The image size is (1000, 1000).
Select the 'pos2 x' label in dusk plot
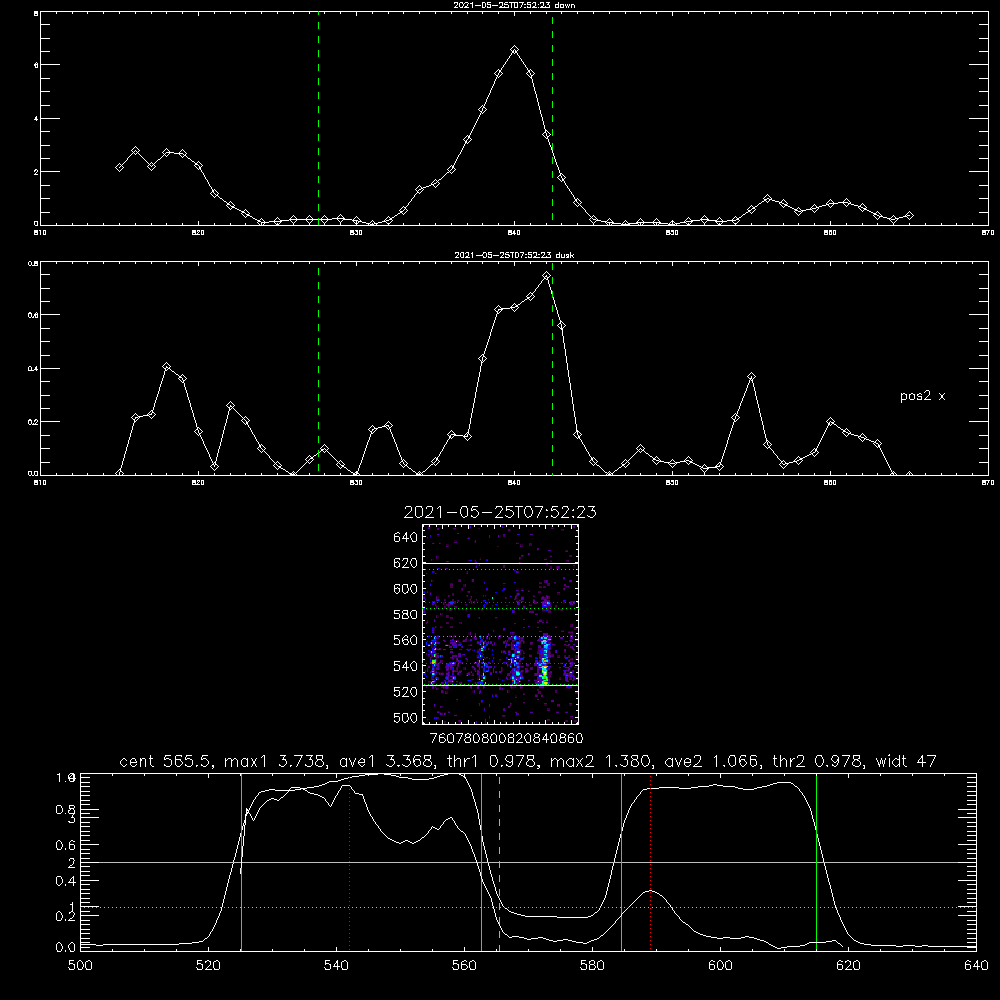tap(922, 396)
